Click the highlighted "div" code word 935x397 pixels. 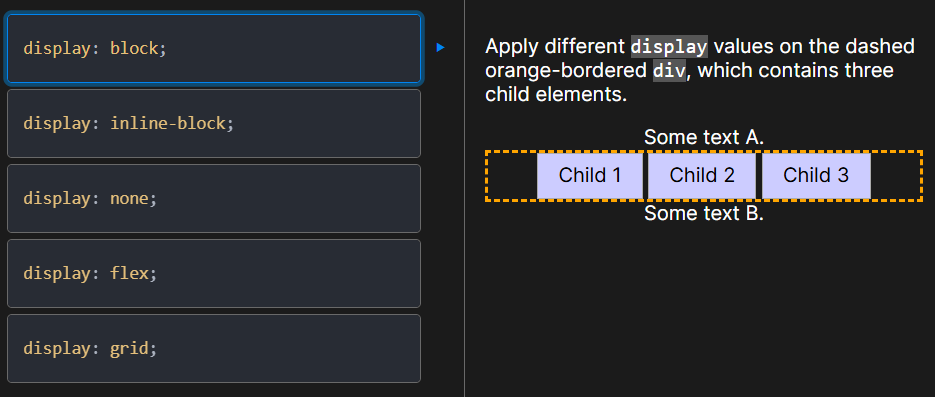coord(670,71)
